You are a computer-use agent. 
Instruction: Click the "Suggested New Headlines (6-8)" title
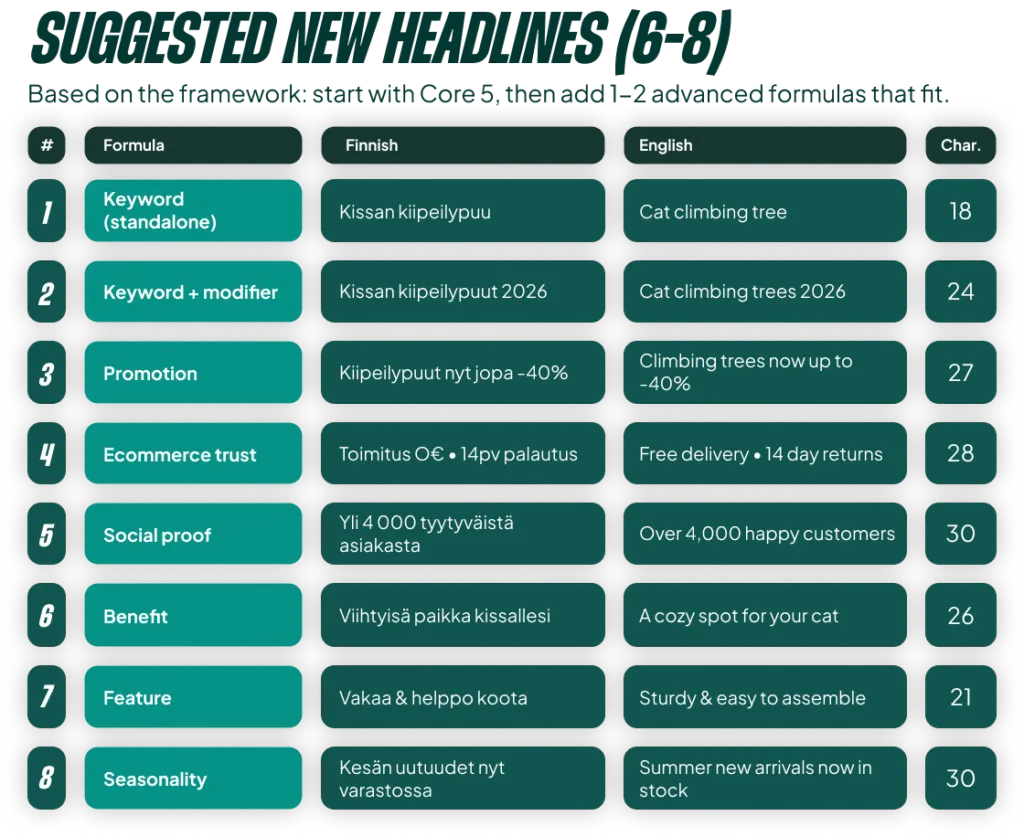(x=380, y=40)
